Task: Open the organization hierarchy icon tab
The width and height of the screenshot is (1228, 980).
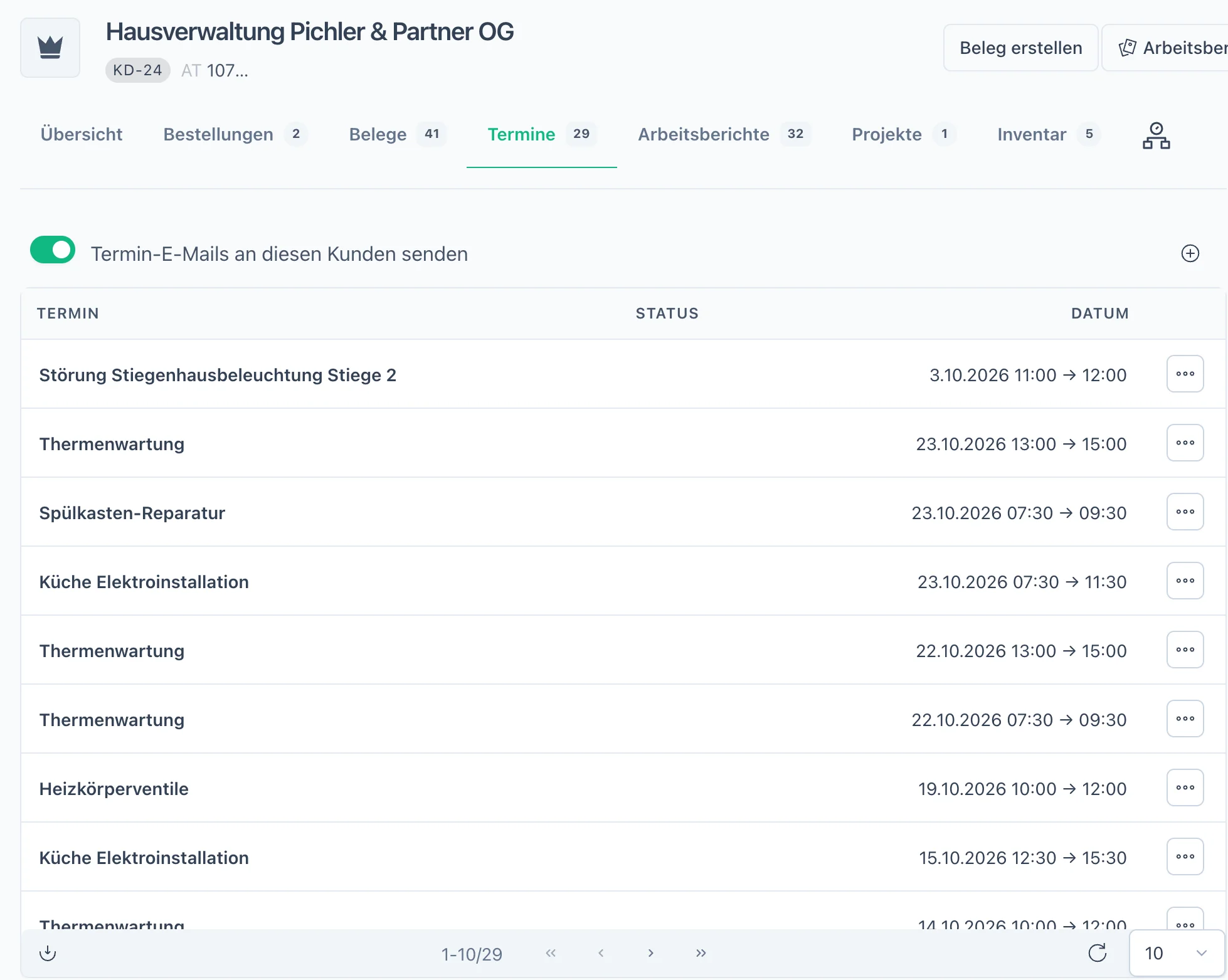Action: [1156, 135]
